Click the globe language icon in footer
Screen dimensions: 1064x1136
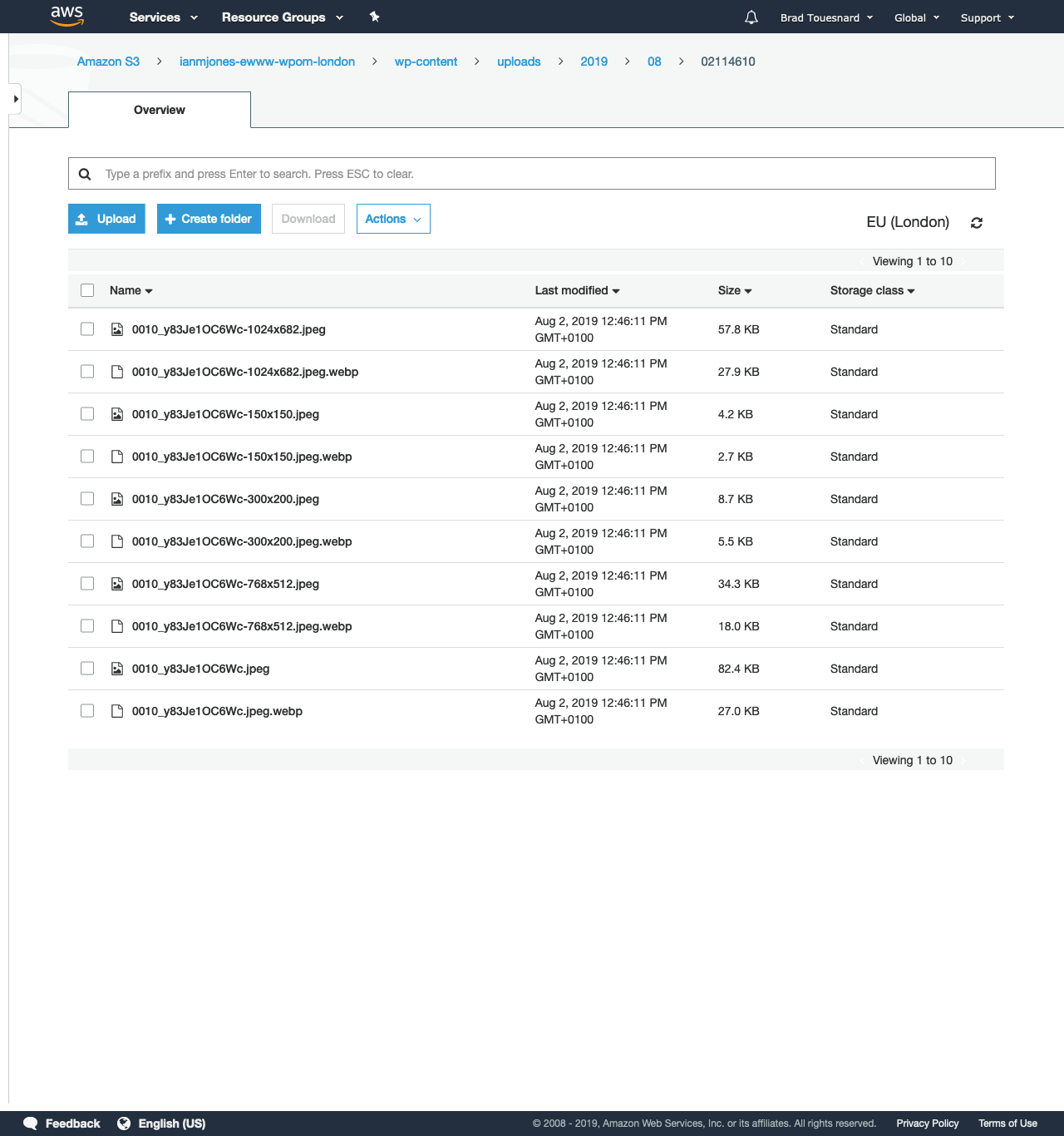124,1124
